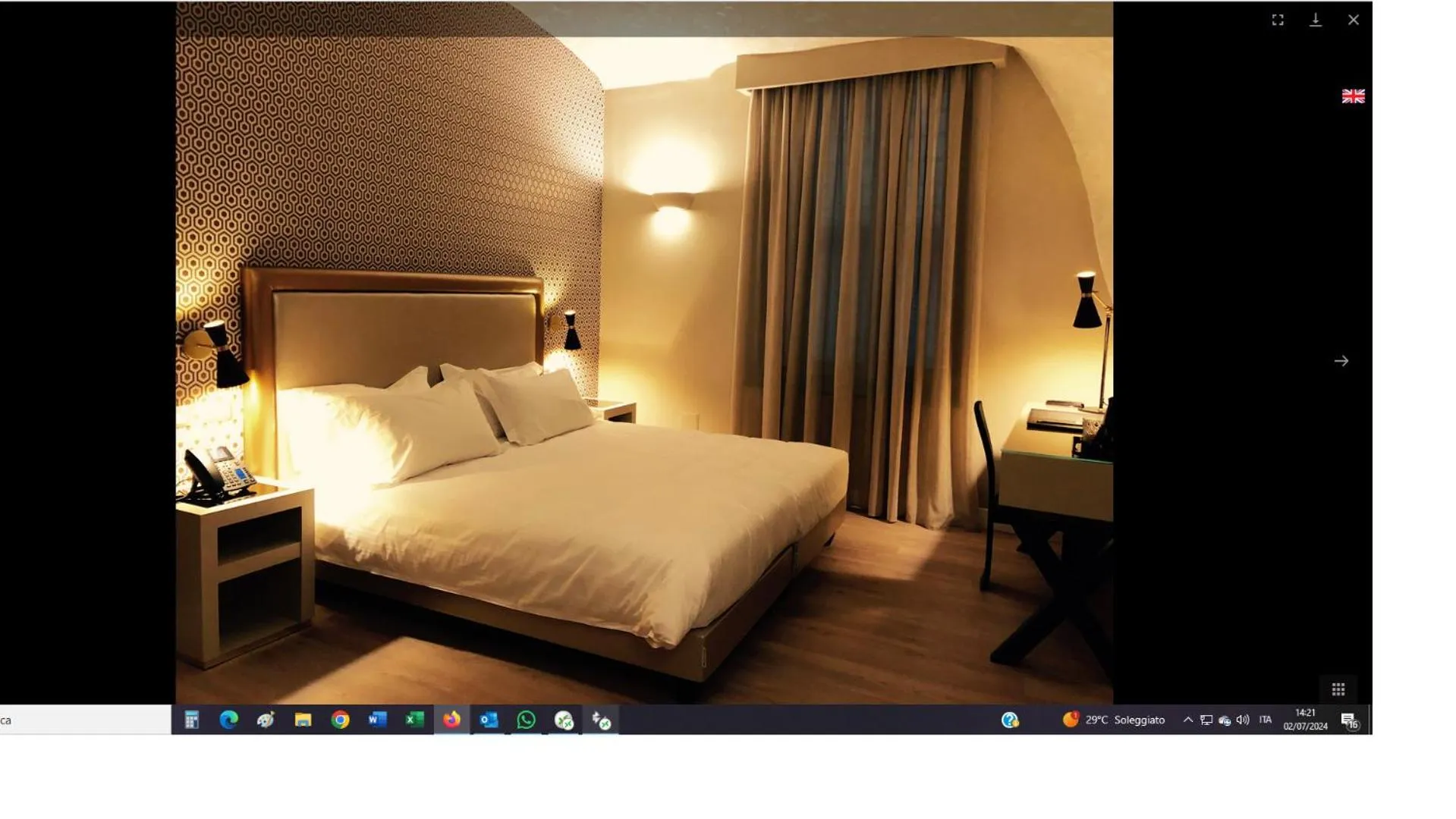Image resolution: width=1456 pixels, height=819 pixels.
Task: Open Microsoft Outlook
Action: (x=489, y=720)
